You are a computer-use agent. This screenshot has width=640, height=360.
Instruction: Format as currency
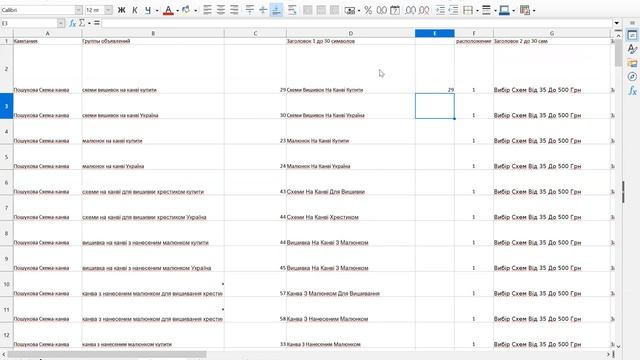pyautogui.click(x=349, y=10)
